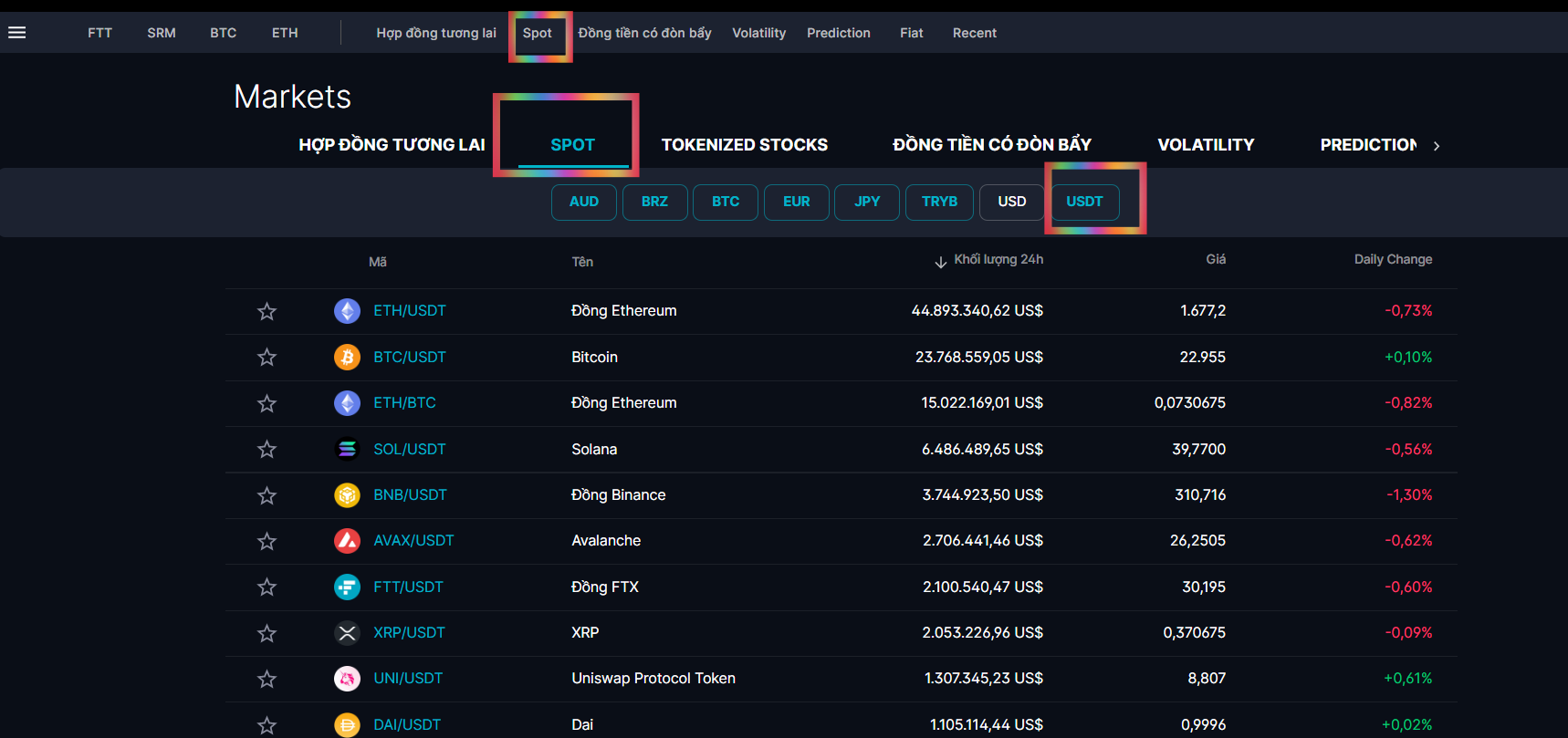Click the Bitcoin coin icon
The image size is (1568, 738).
(x=347, y=357)
